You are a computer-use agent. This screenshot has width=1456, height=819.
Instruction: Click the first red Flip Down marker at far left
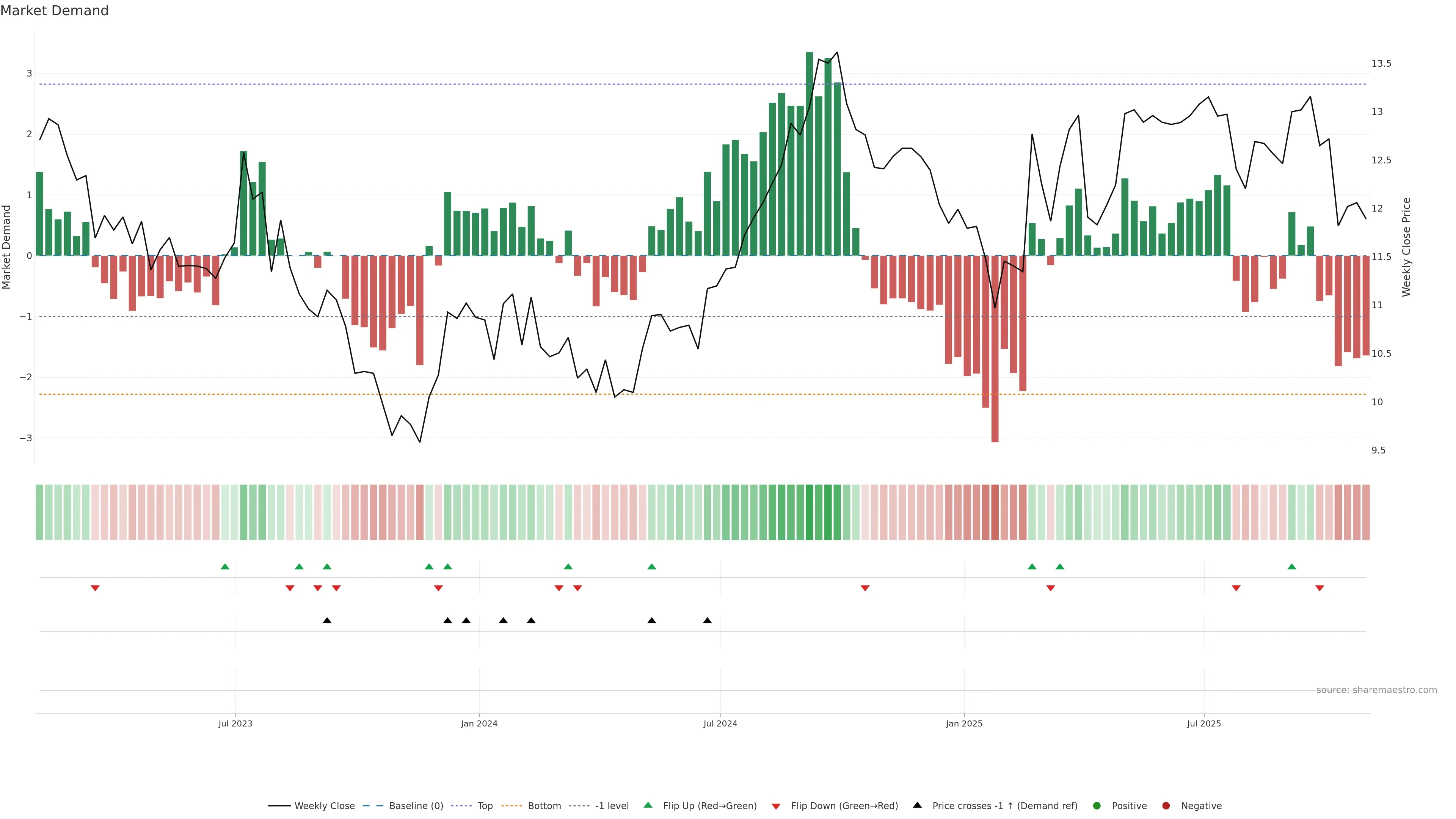tap(95, 588)
